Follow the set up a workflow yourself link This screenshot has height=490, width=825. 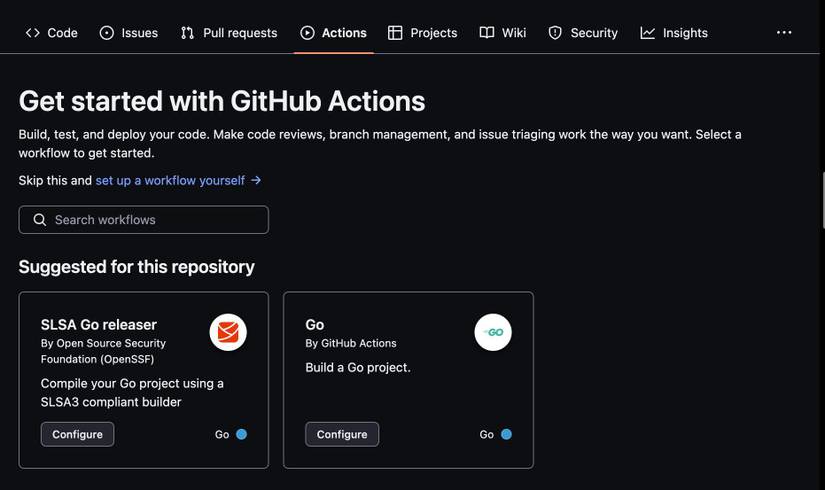[170, 181]
